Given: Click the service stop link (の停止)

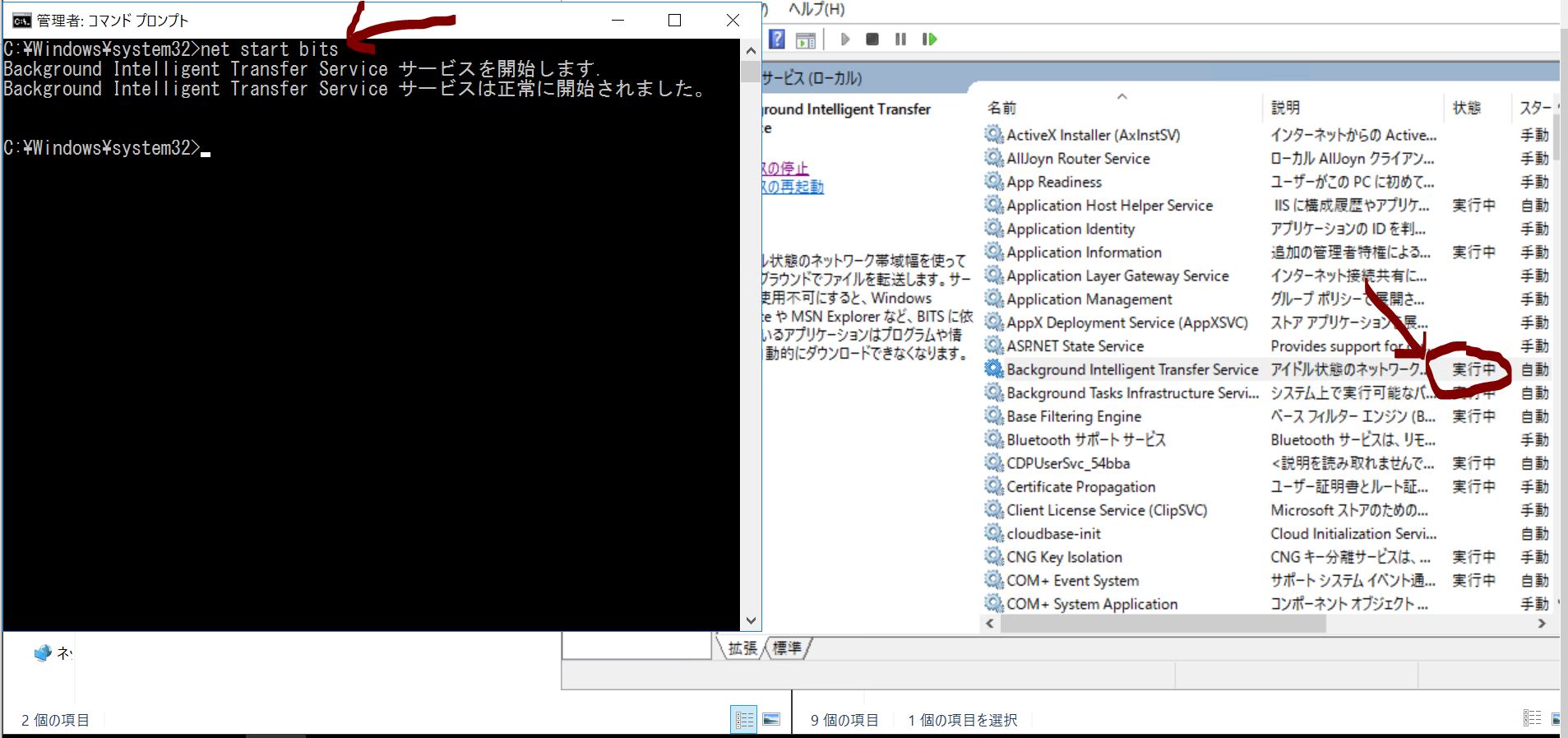Looking at the screenshot, I should 785,169.
